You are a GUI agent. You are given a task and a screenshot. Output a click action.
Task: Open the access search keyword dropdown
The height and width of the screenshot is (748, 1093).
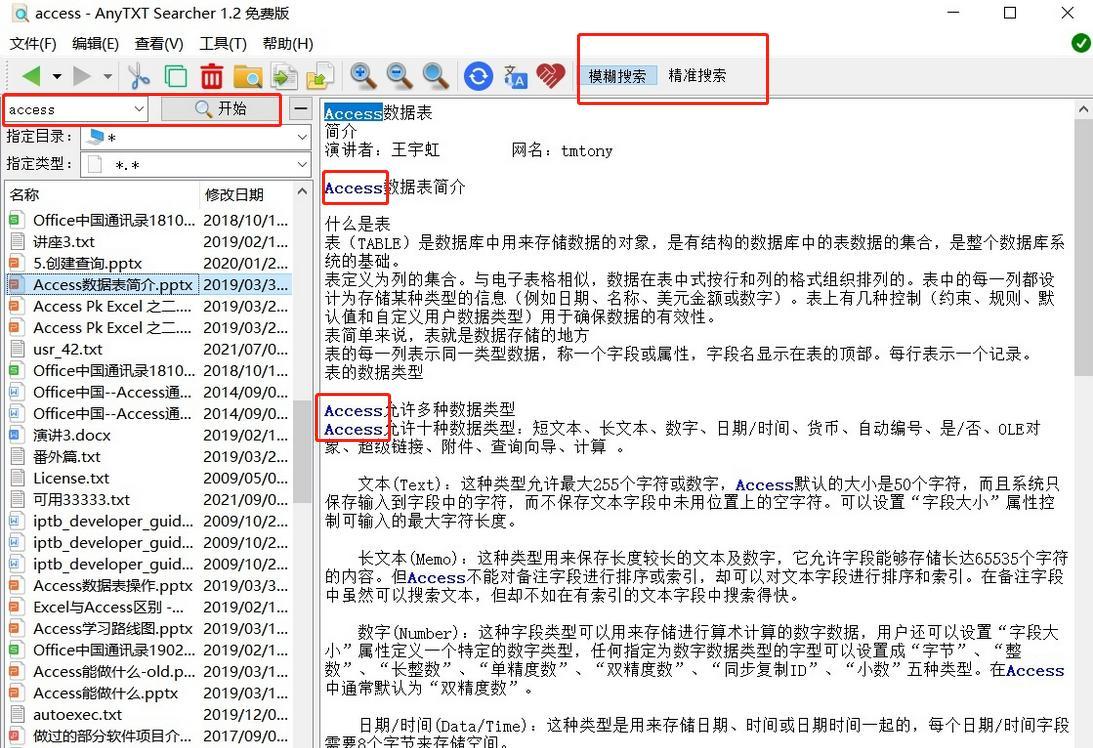coord(140,108)
